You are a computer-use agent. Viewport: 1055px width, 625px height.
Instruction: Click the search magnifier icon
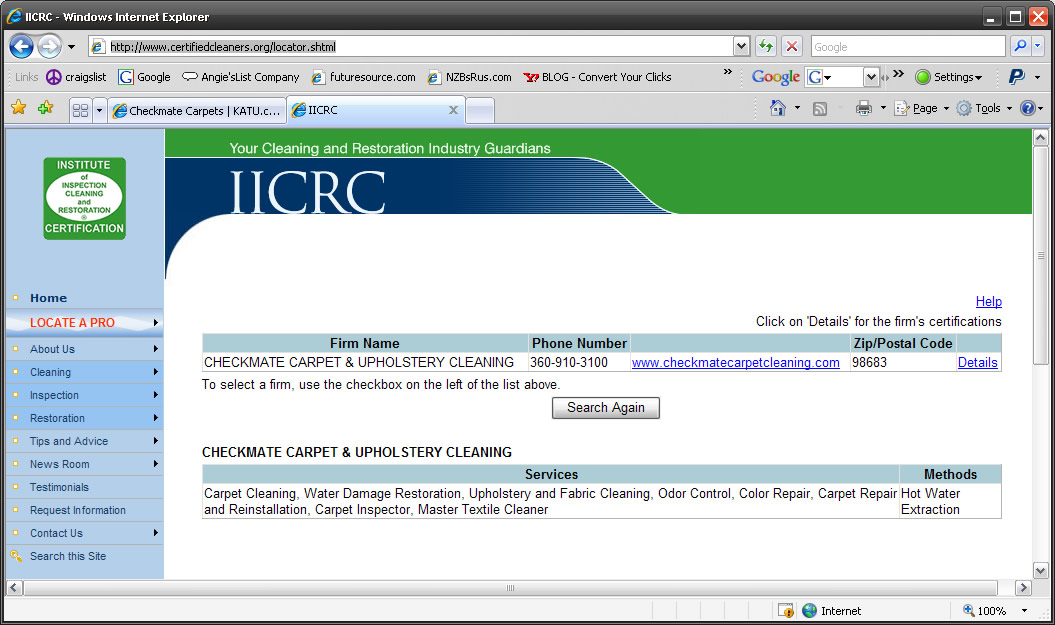point(1020,46)
